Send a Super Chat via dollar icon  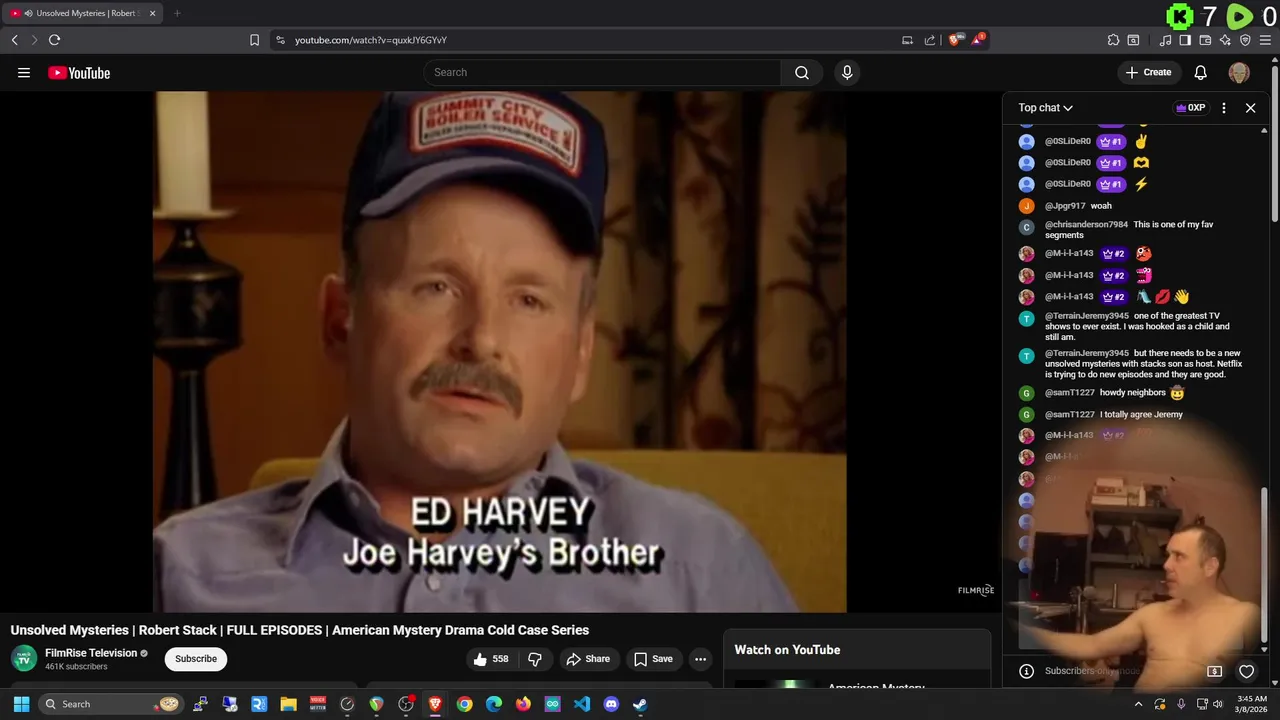pos(1214,671)
